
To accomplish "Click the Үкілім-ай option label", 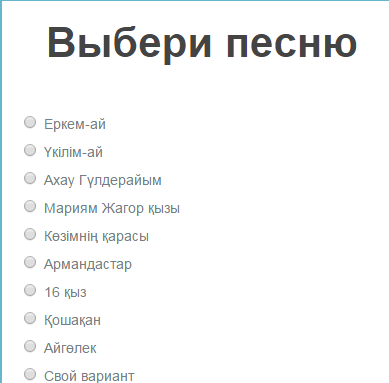I will [x=73, y=152].
